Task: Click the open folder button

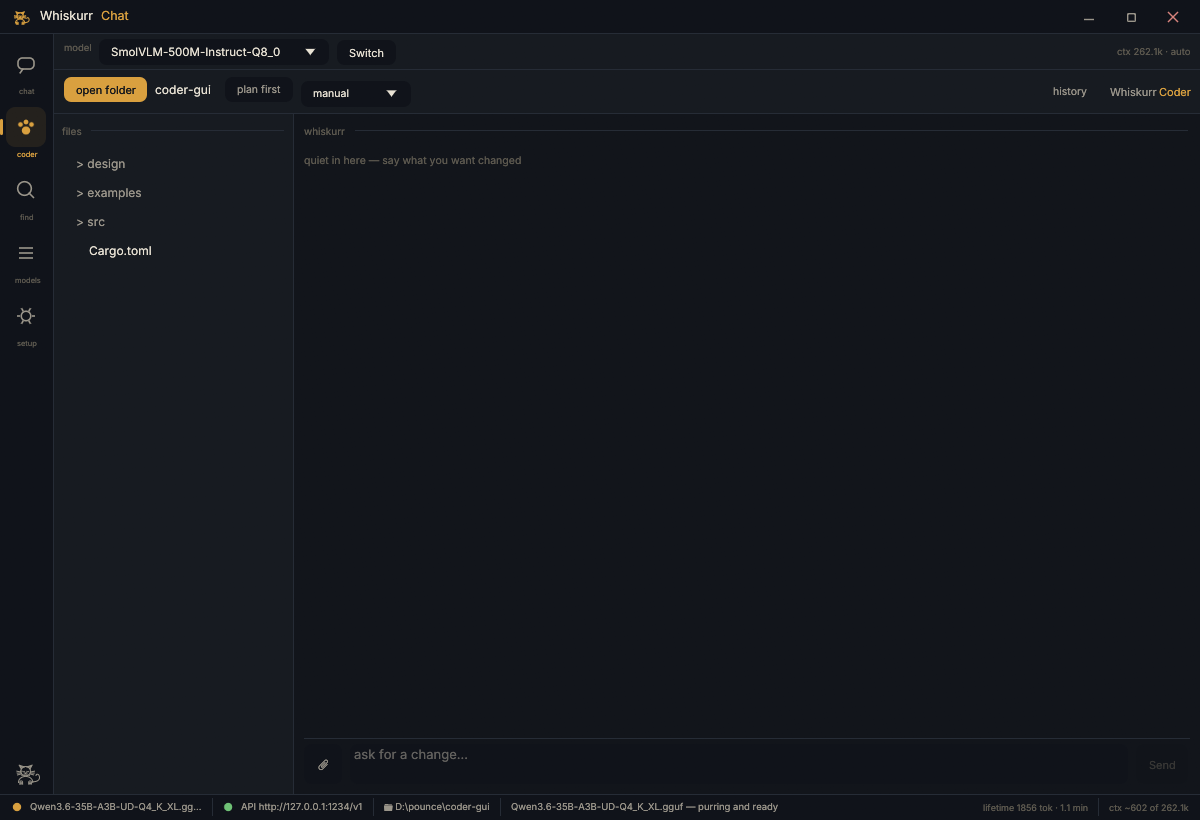Action: pyautogui.click(x=105, y=90)
